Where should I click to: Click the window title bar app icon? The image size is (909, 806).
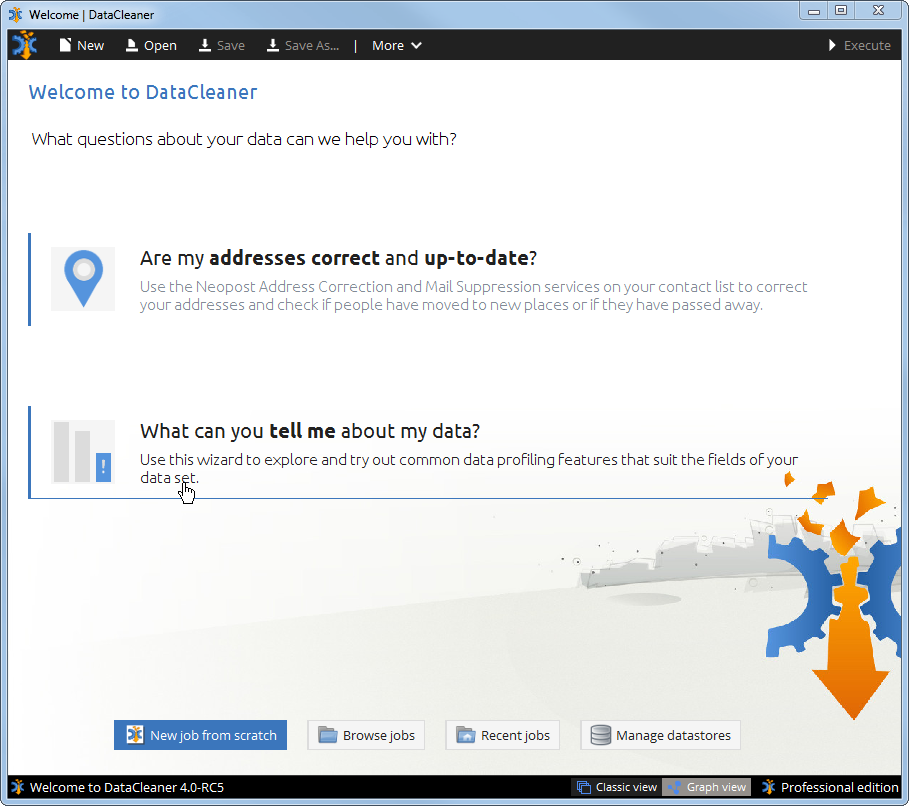pos(16,14)
